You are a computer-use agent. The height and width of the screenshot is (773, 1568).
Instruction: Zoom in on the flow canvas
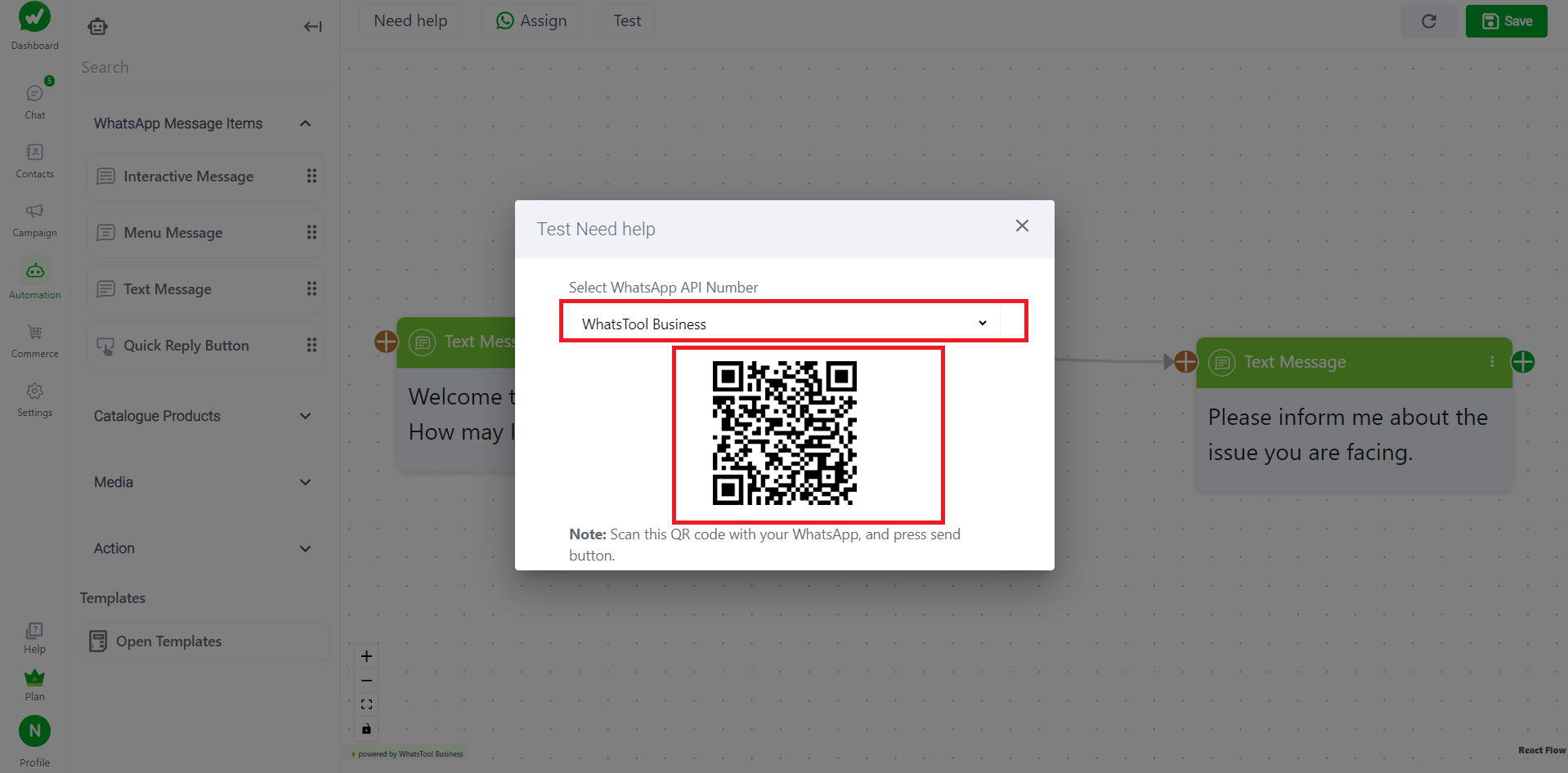(x=366, y=656)
